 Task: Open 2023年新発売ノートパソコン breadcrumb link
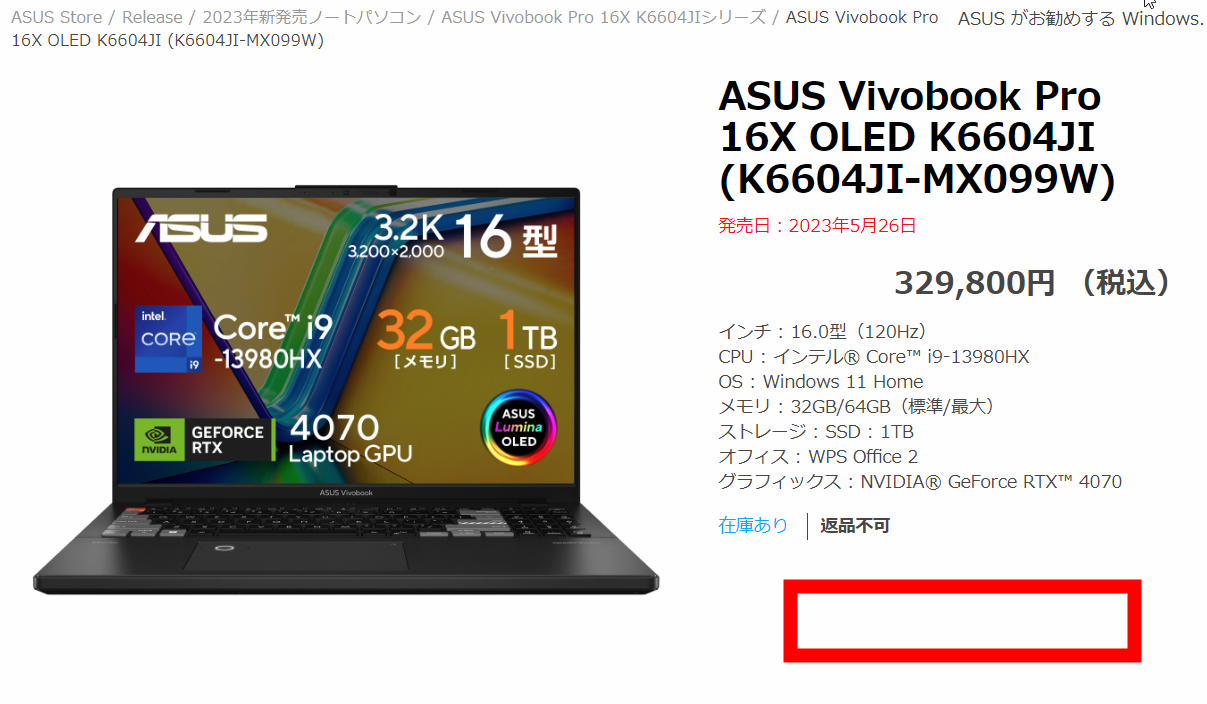pyautogui.click(x=311, y=17)
